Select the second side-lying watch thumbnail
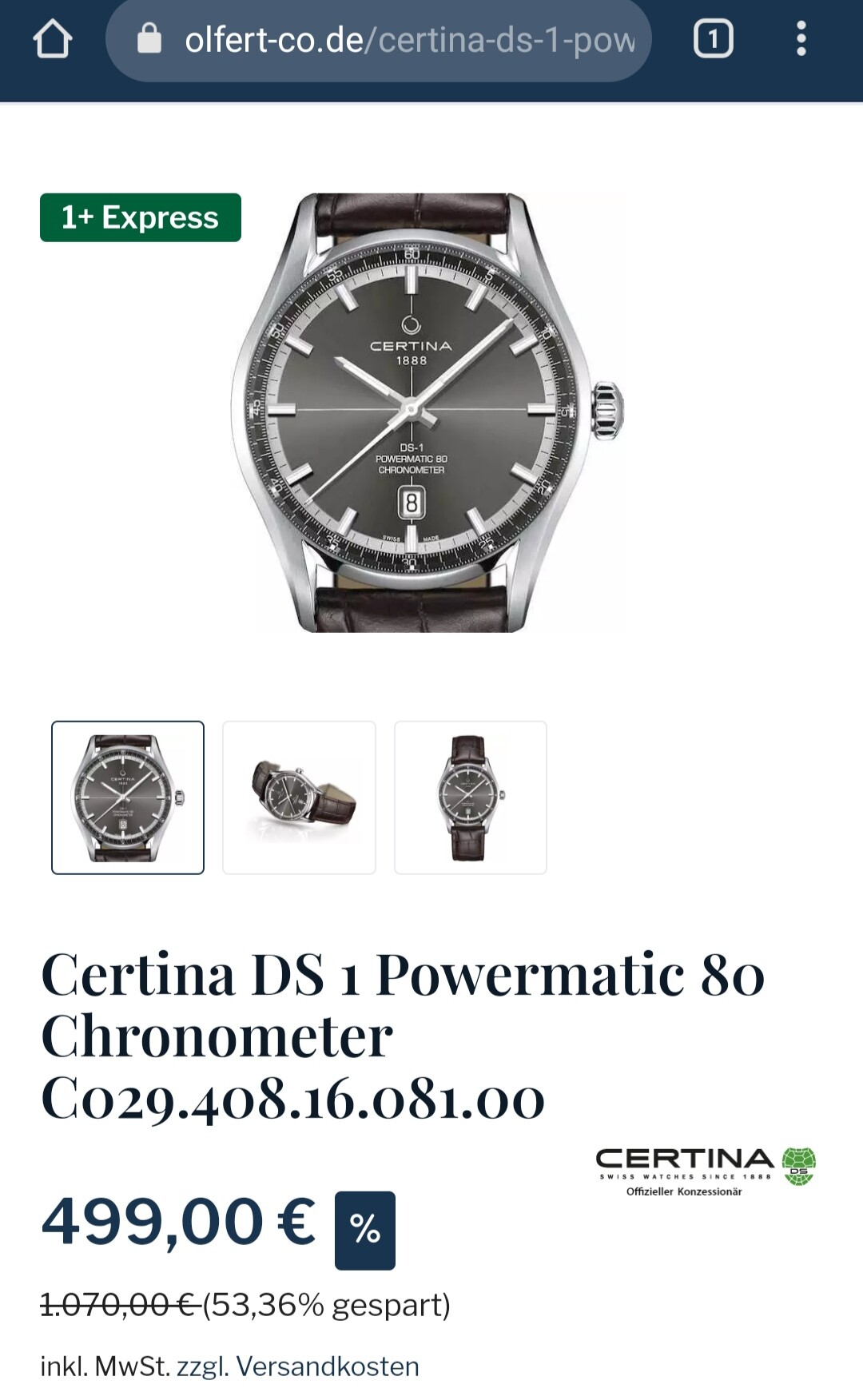863x1400 pixels. tap(299, 797)
